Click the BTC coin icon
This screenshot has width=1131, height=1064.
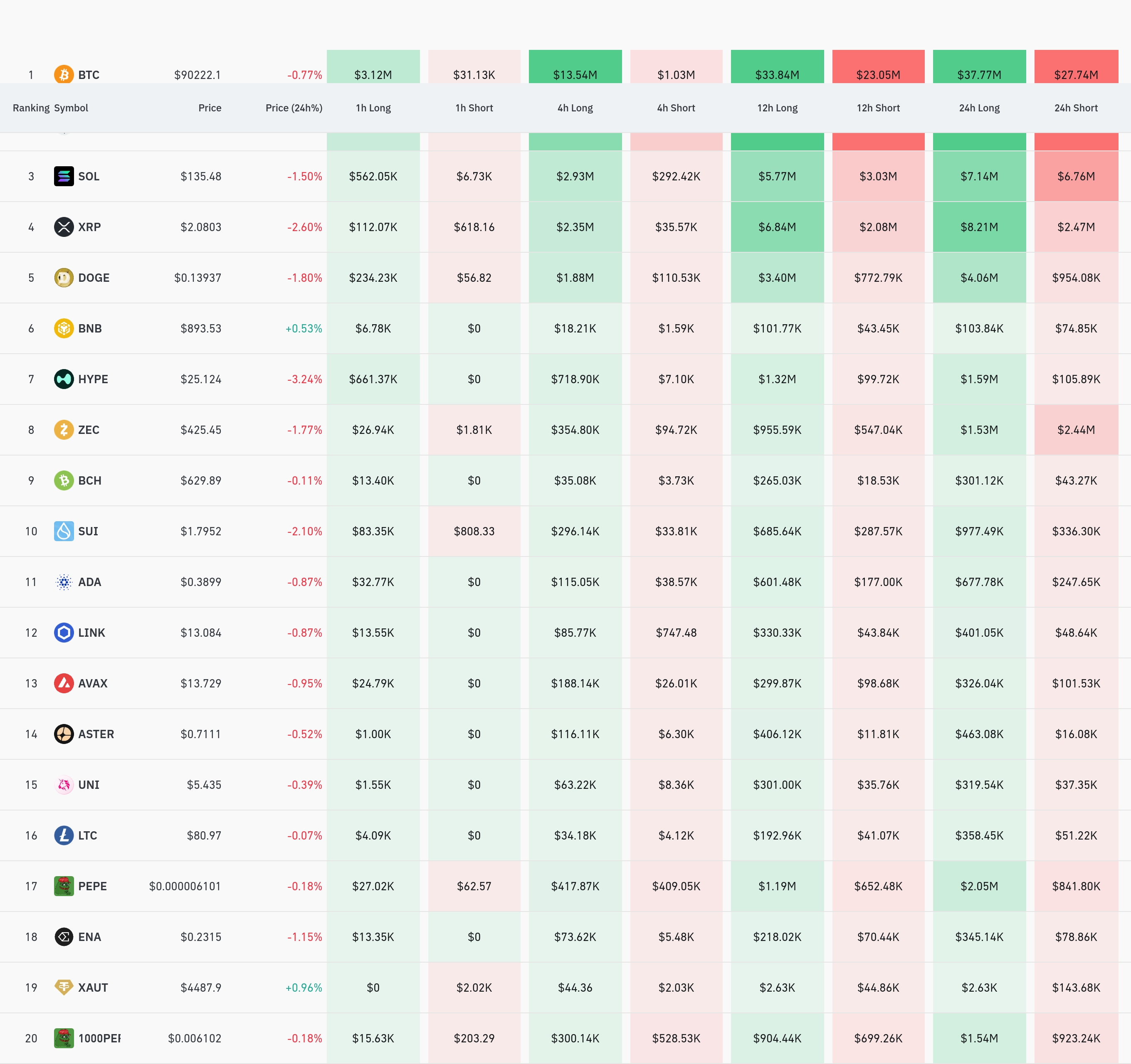[64, 74]
